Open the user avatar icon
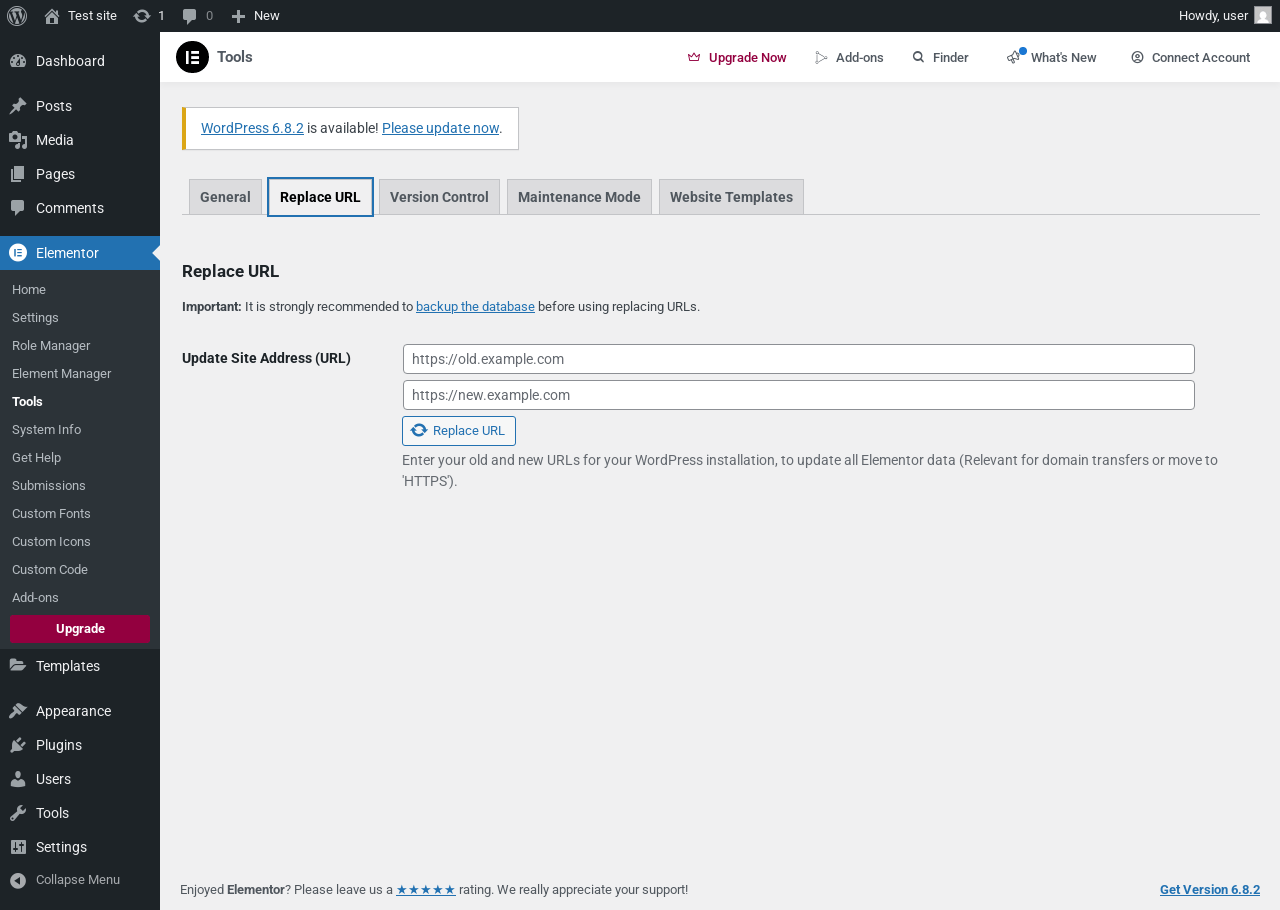Screen dimensions: 1280x910 pos(1263,15)
